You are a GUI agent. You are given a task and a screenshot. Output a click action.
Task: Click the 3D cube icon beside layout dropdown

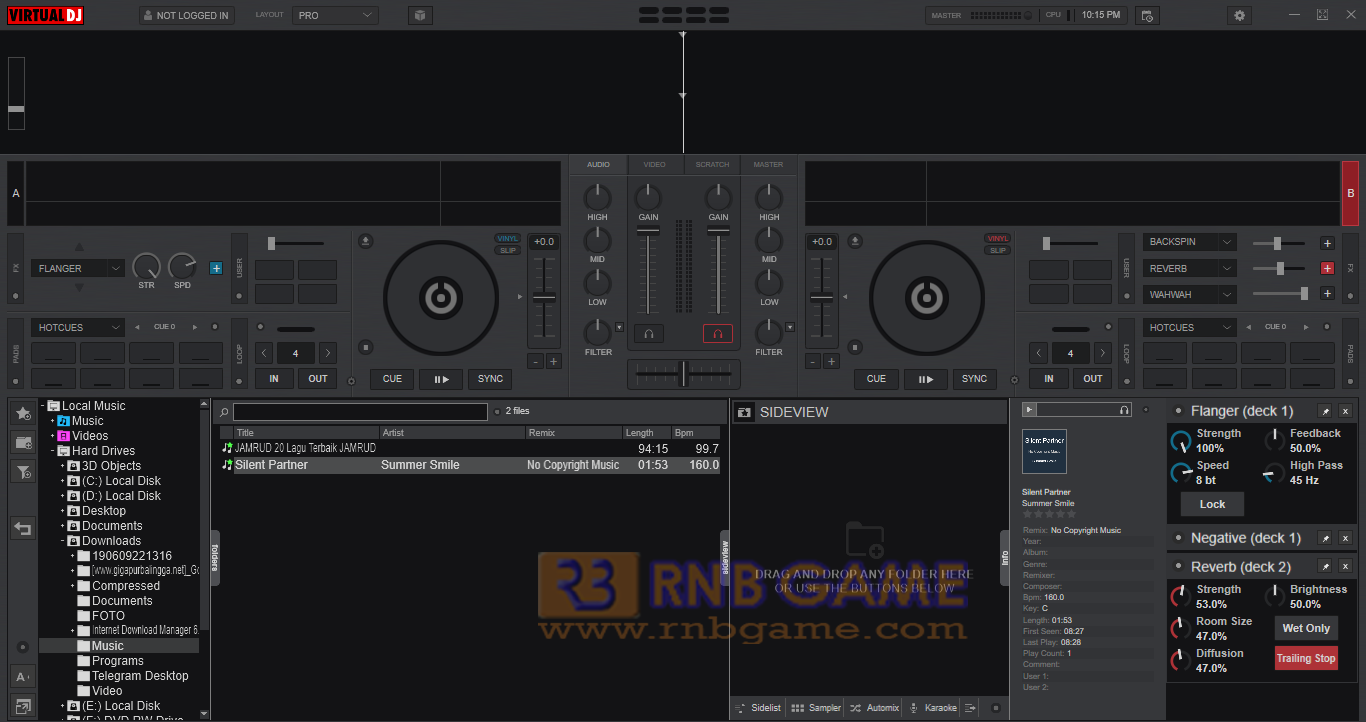tap(420, 15)
